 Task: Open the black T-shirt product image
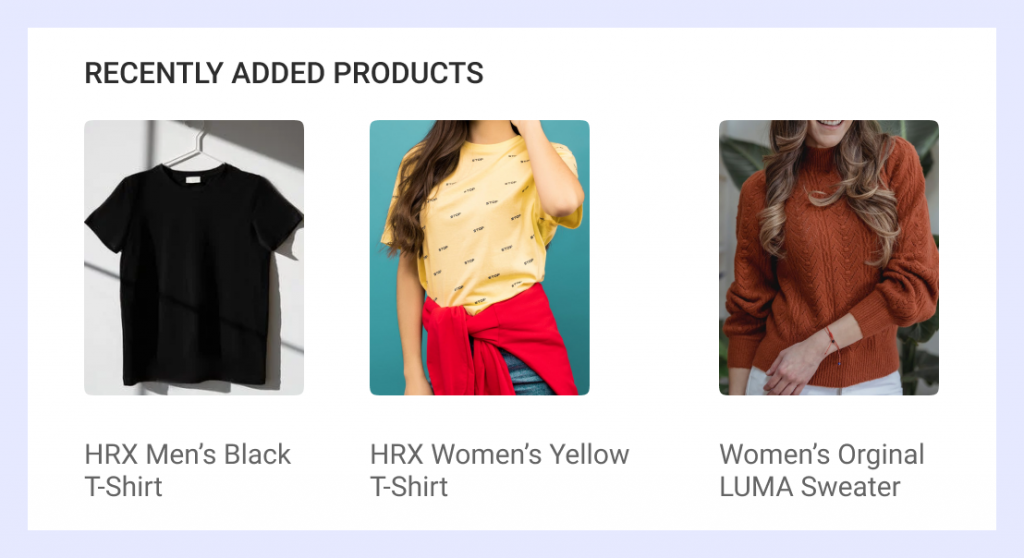(194, 257)
